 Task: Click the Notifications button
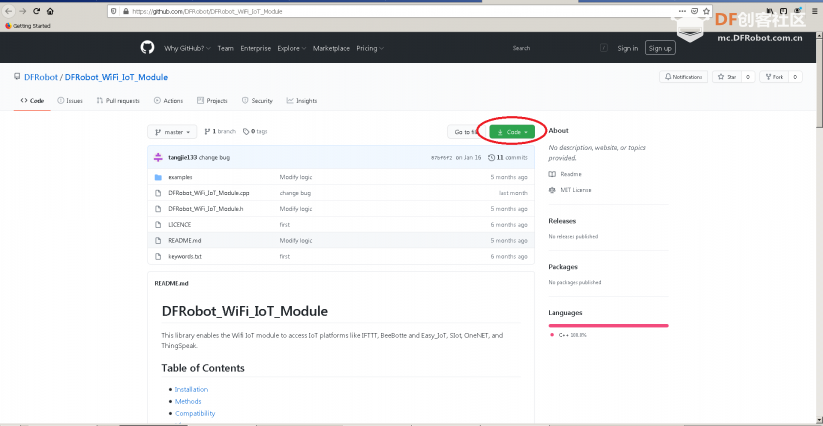pos(683,77)
